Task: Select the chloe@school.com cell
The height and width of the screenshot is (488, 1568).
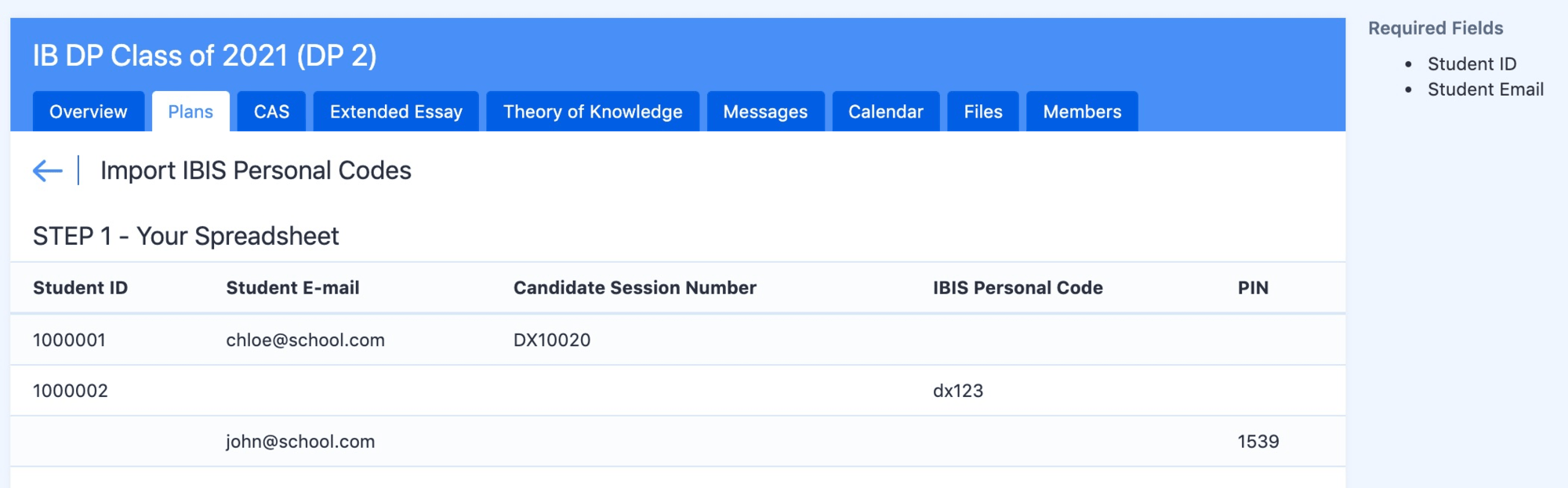Action: tap(306, 340)
